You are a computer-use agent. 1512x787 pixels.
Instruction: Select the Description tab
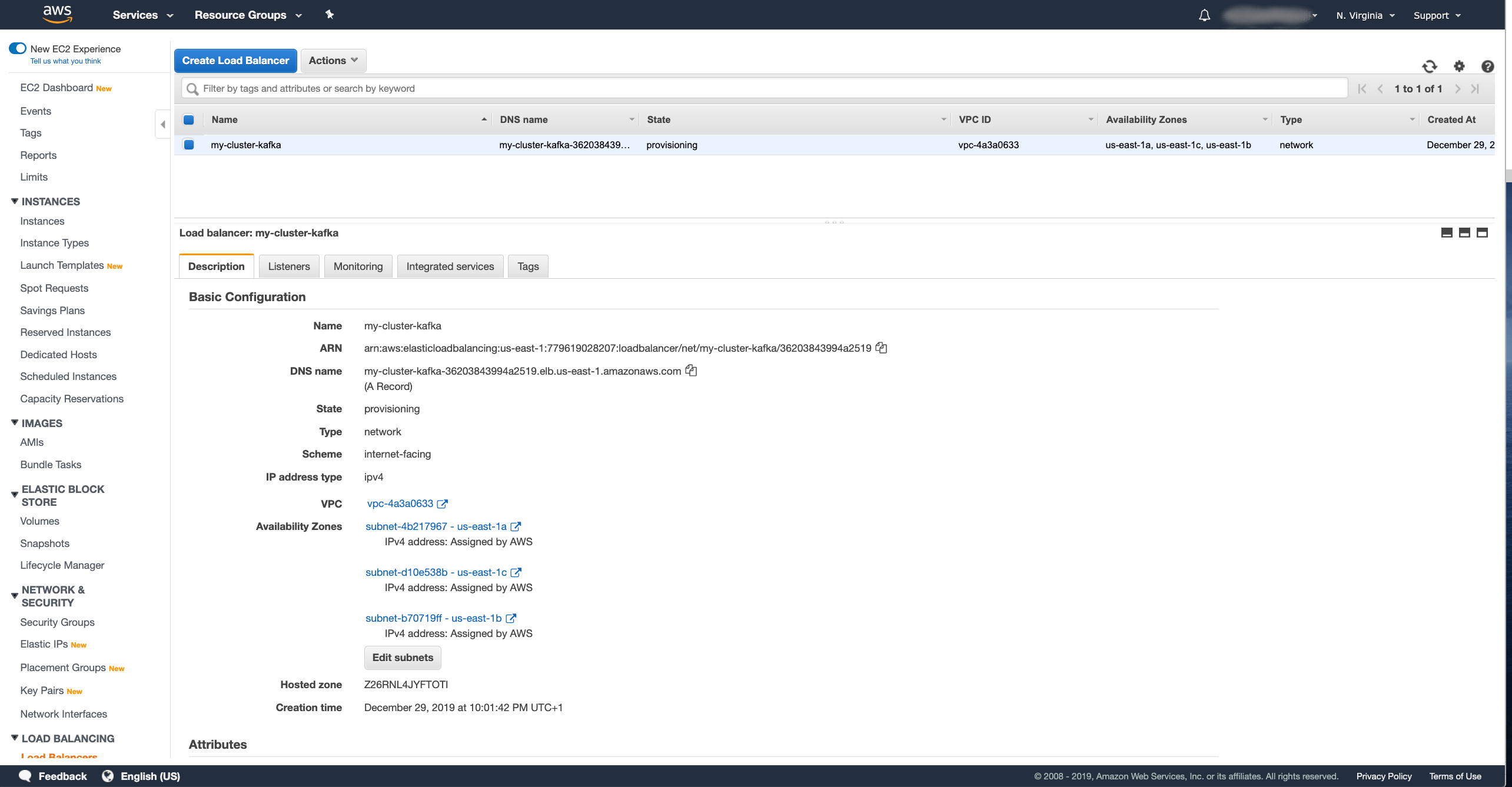(217, 266)
